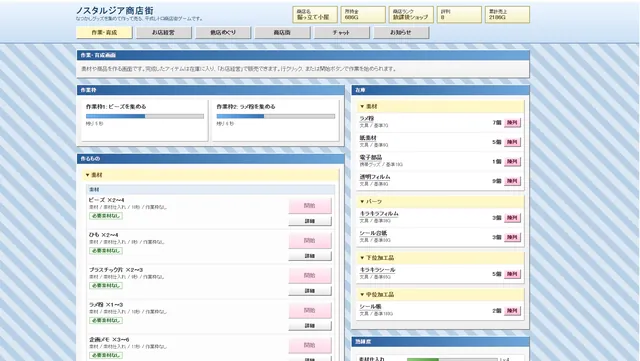Open the キラキラシール item name in the inventory
This screenshot has width=640, height=361.
377,270
